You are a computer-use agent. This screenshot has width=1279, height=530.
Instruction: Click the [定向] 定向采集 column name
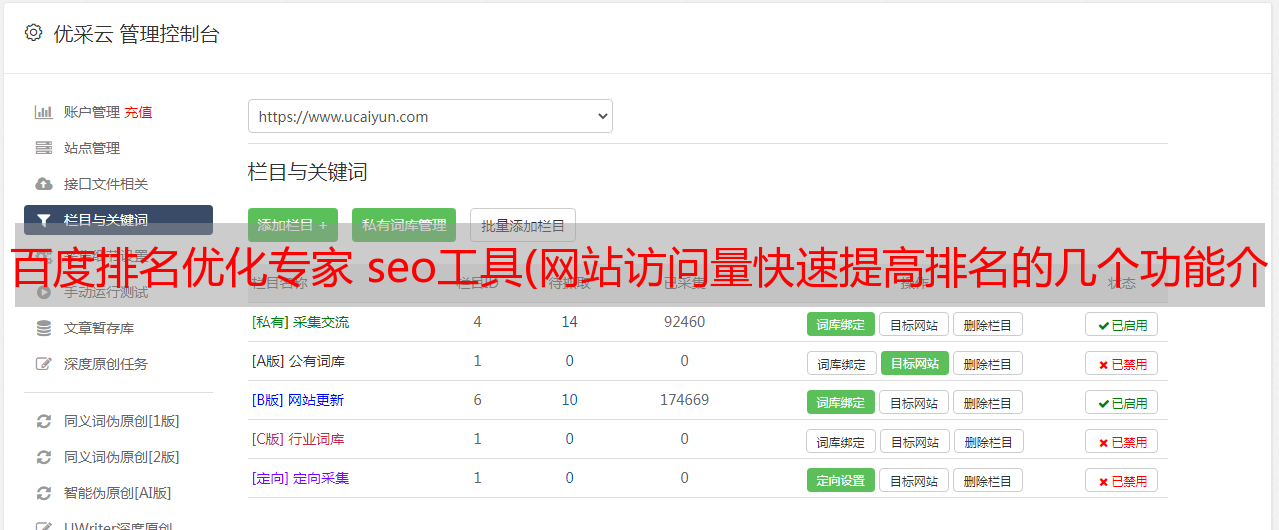click(x=300, y=478)
